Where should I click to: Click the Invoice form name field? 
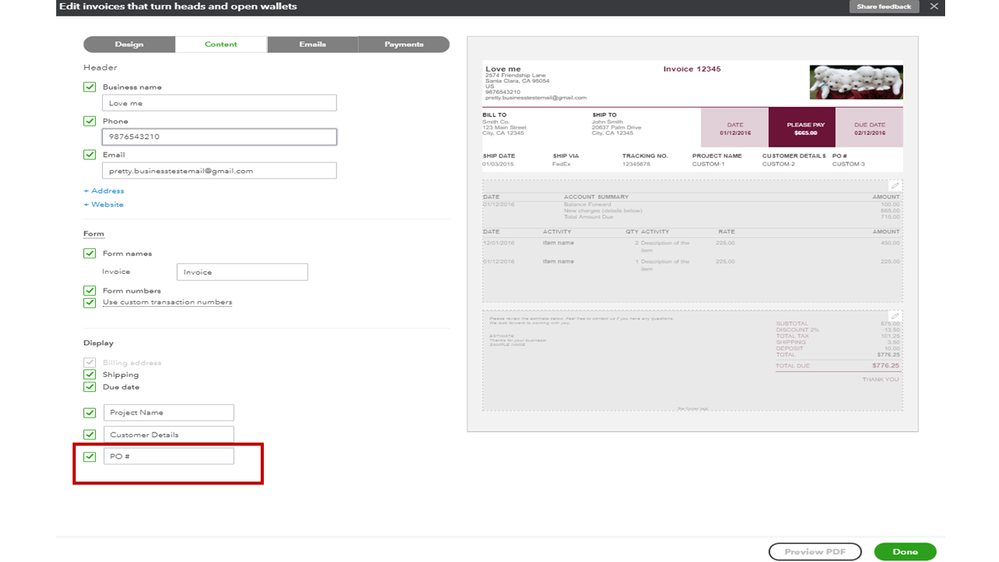tap(242, 272)
